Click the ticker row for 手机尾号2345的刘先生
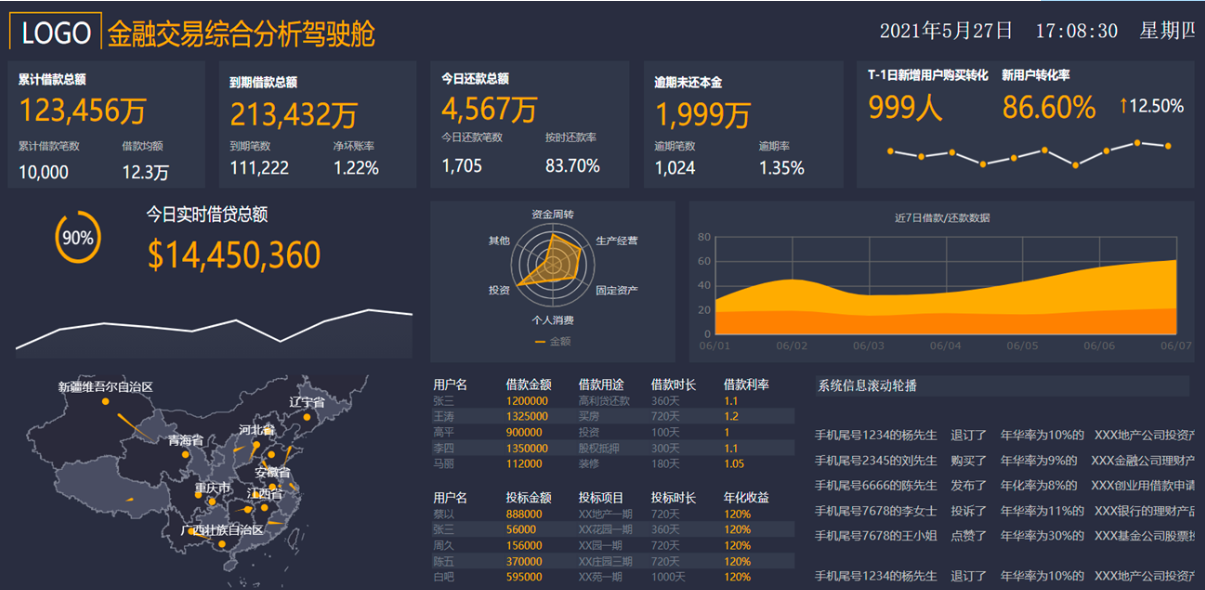 [x=1004, y=460]
